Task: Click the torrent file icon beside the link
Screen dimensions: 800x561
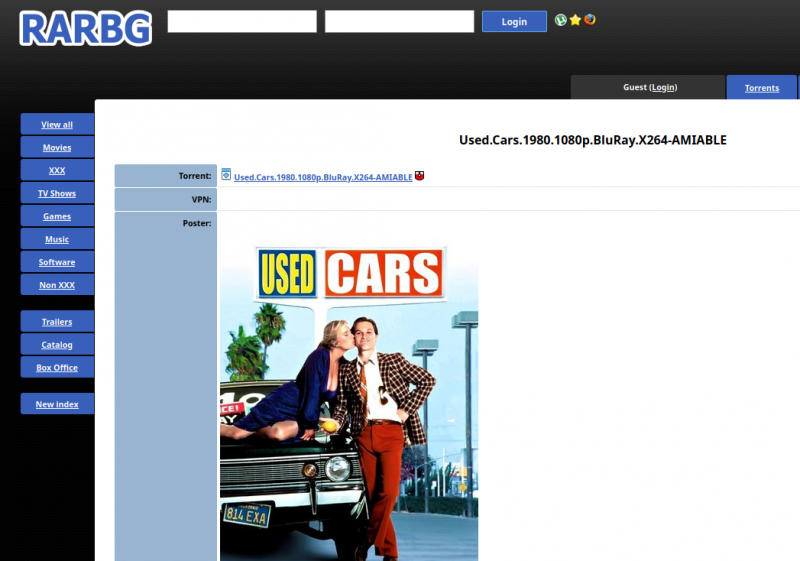Action: (x=226, y=174)
